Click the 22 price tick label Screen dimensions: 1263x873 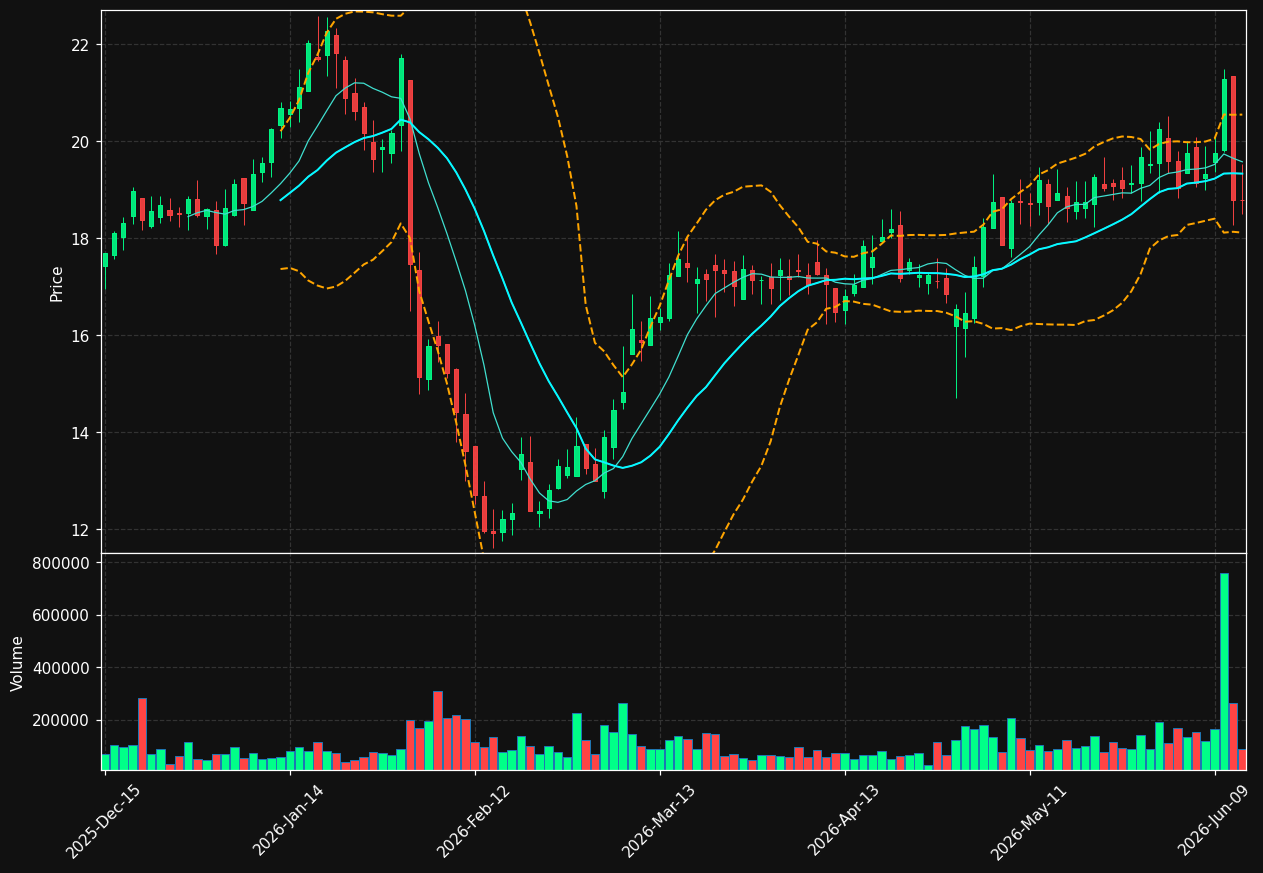click(80, 45)
